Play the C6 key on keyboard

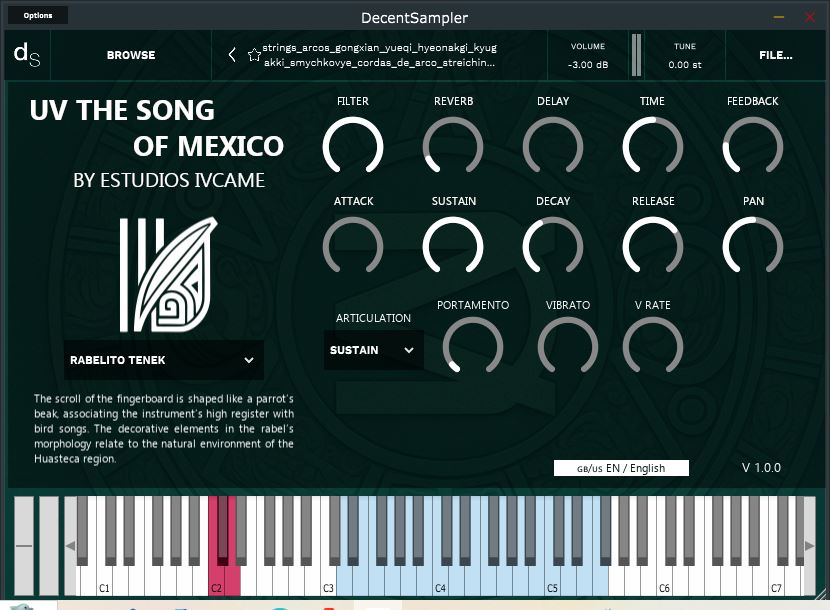[x=664, y=582]
